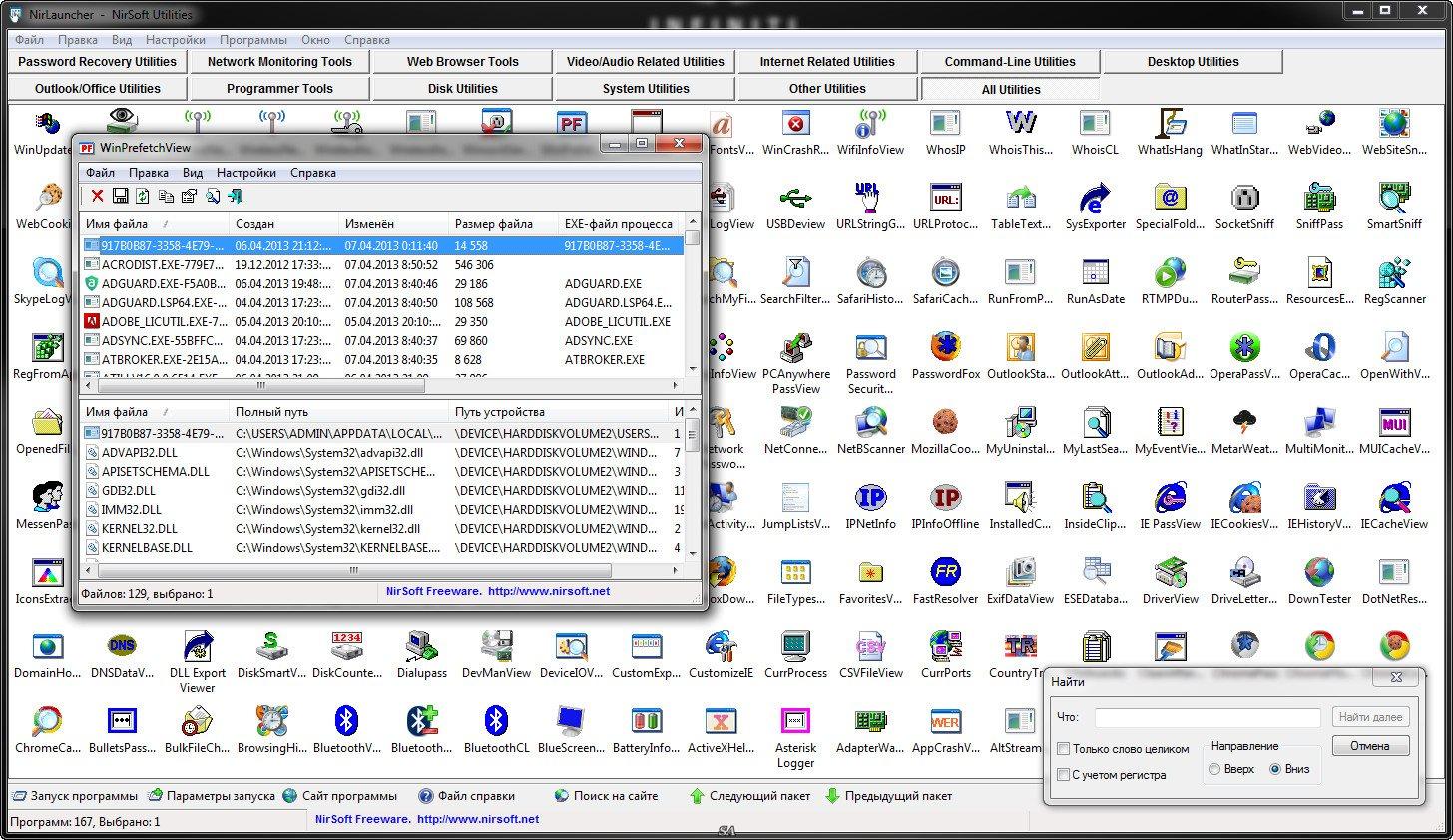Enable 'Только слово целиком' checkbox
The image size is (1453, 840).
[1064, 749]
